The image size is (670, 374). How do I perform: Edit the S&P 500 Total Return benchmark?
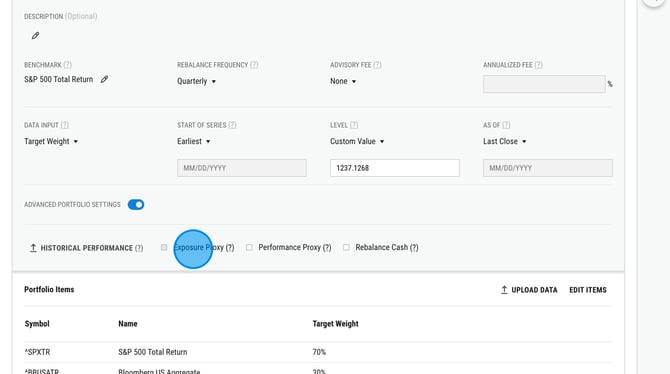coord(104,80)
